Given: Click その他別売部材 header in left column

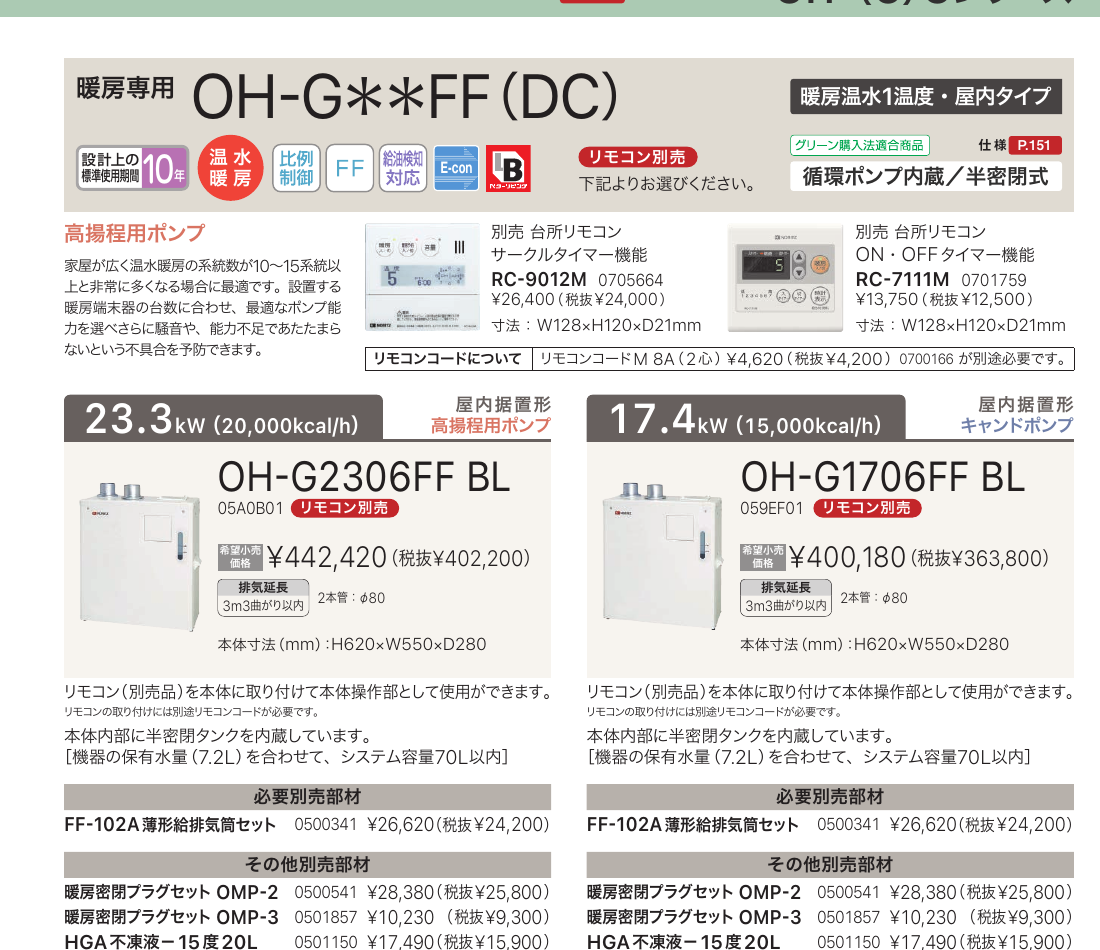Looking at the screenshot, I should 307,864.
